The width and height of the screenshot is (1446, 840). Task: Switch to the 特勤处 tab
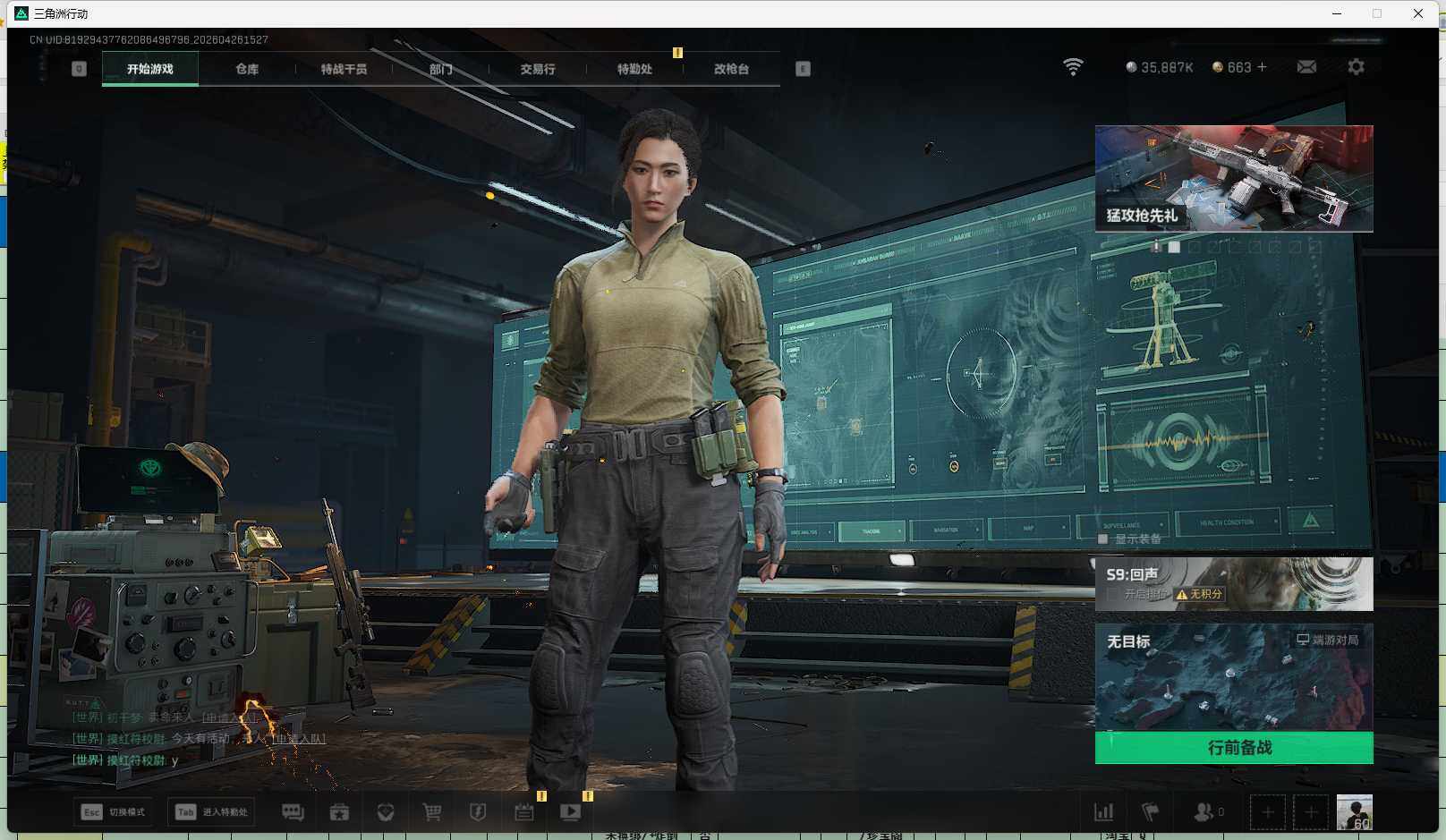coord(634,69)
